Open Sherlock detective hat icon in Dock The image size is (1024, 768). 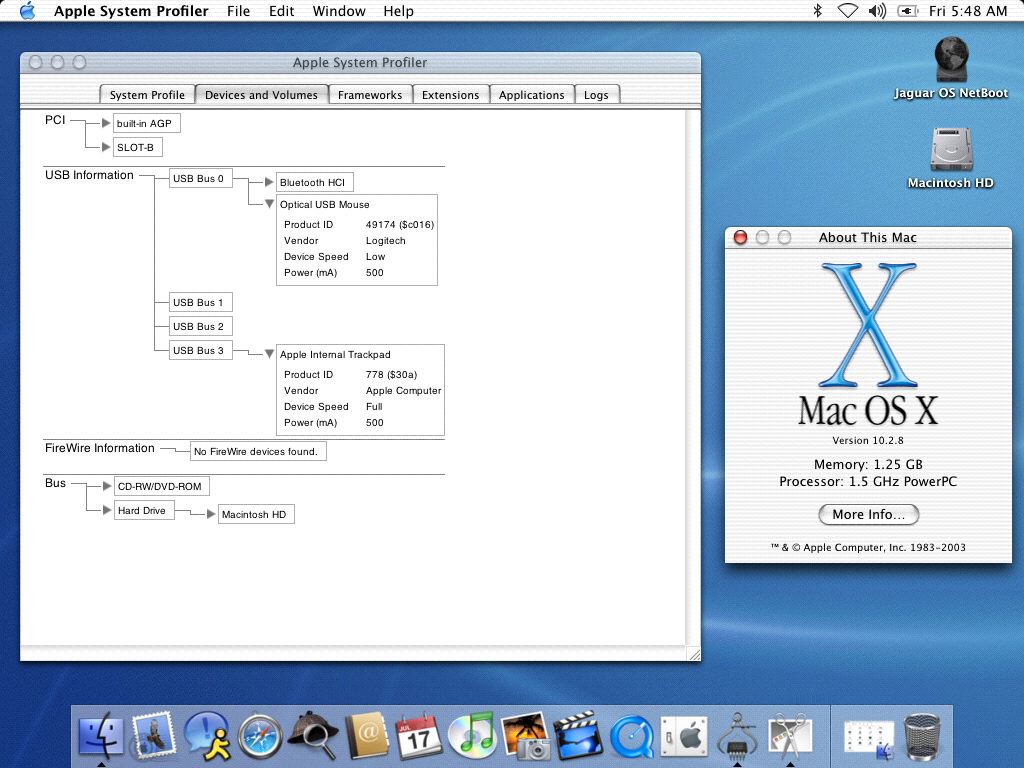313,736
